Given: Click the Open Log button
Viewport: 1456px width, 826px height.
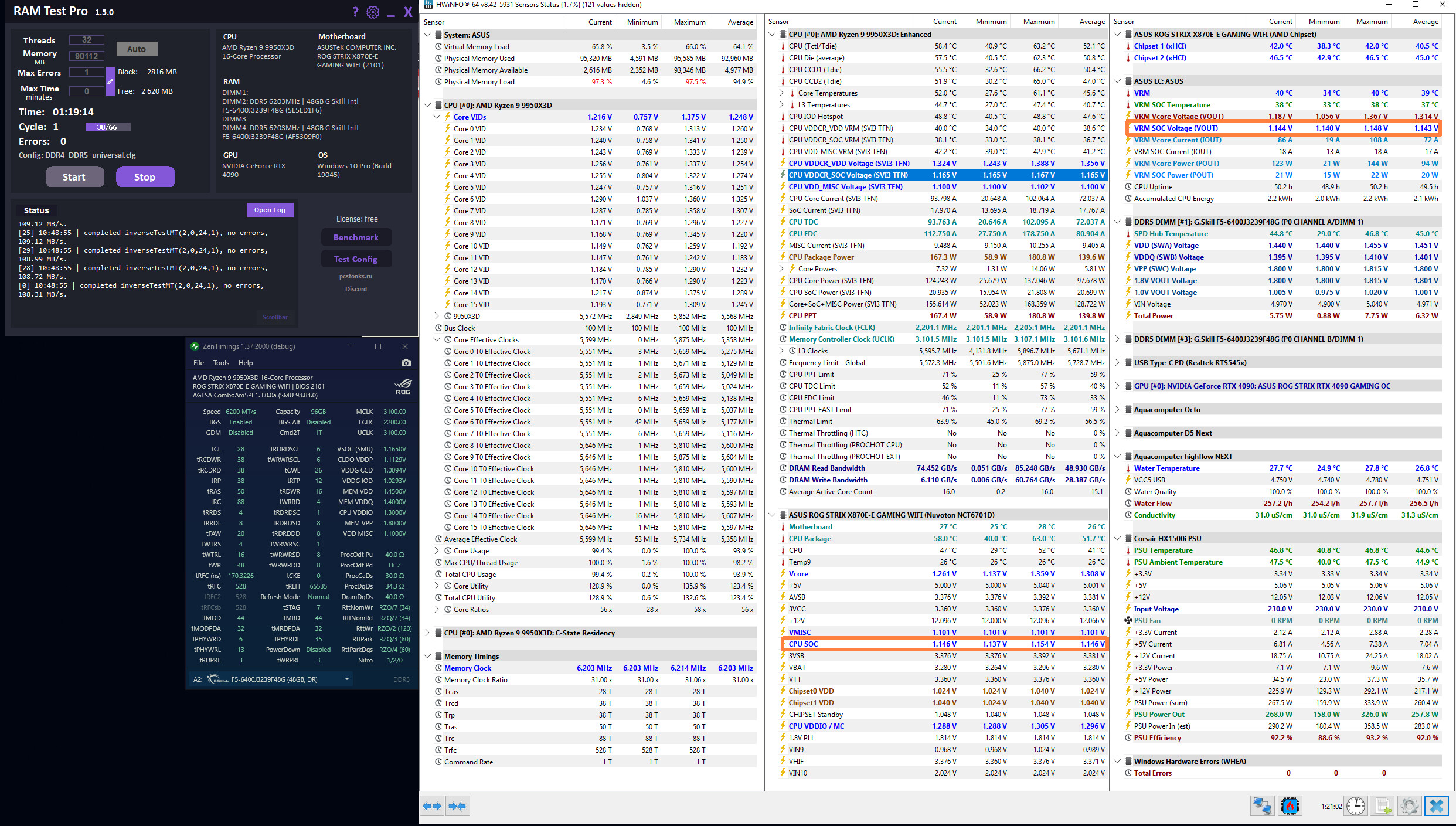Looking at the screenshot, I should (x=270, y=210).
